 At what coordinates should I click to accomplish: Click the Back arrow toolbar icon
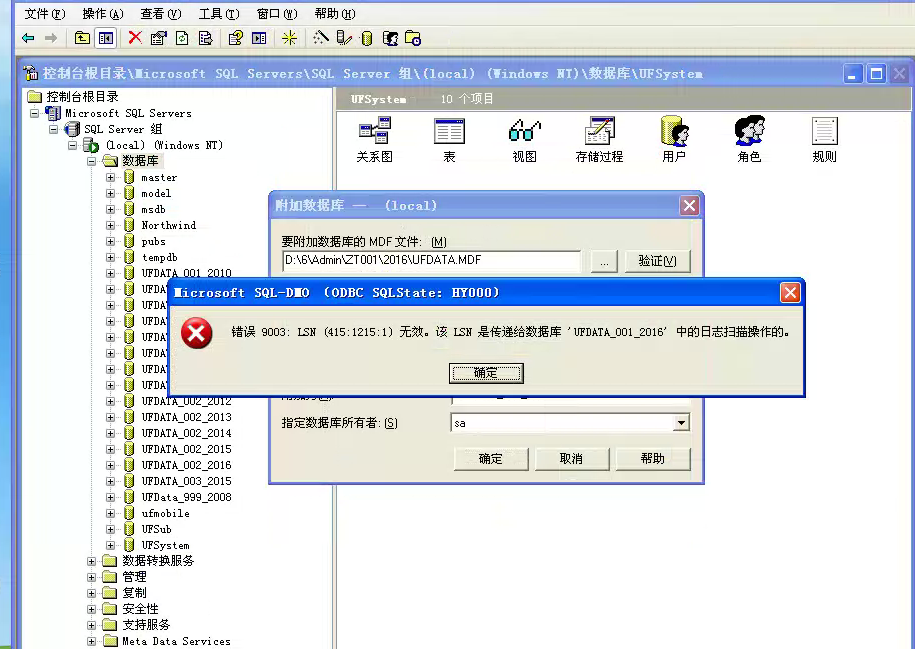click(28, 39)
